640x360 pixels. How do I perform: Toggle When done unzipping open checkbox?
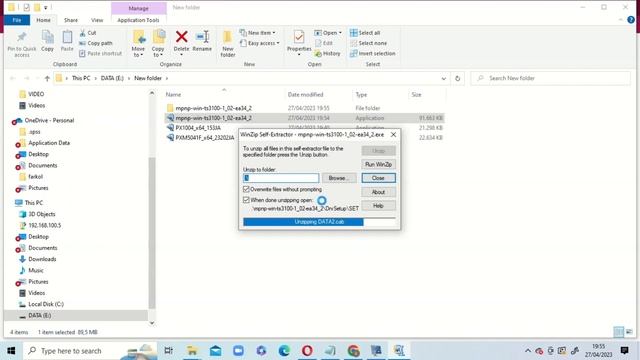point(246,200)
